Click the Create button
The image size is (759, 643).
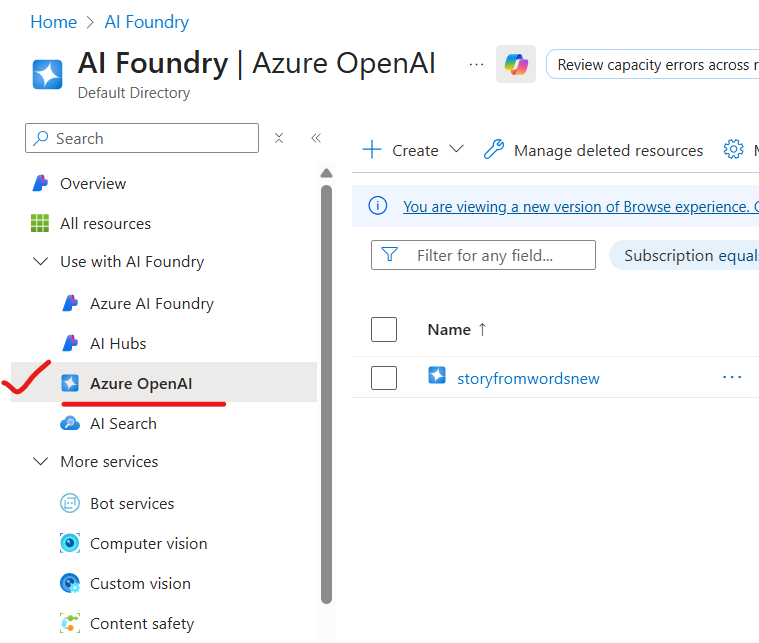[x=413, y=150]
